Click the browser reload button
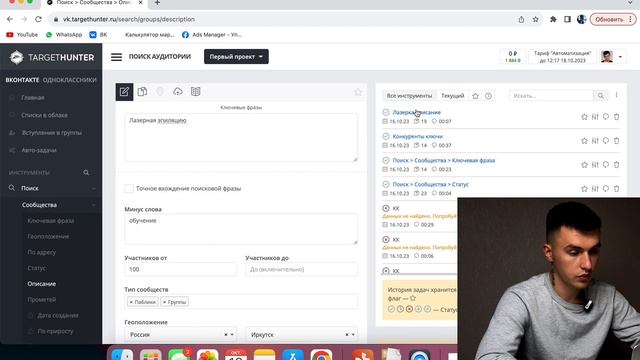Viewport: 640px width, 360px height. pyautogui.click(x=38, y=19)
